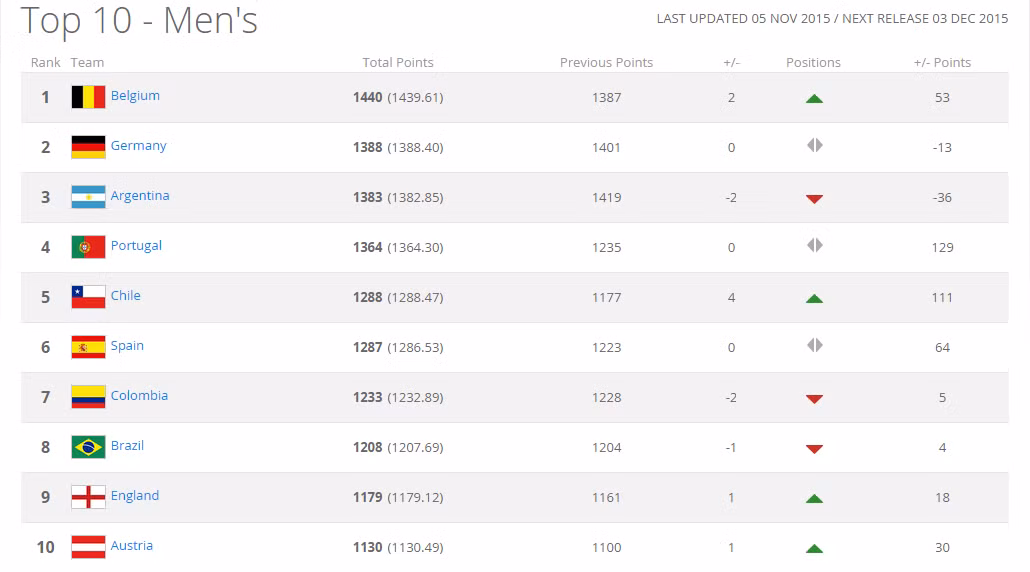This screenshot has height=572, width=1030.
Task: Click the Colombia flag icon
Action: pyautogui.click(x=88, y=397)
